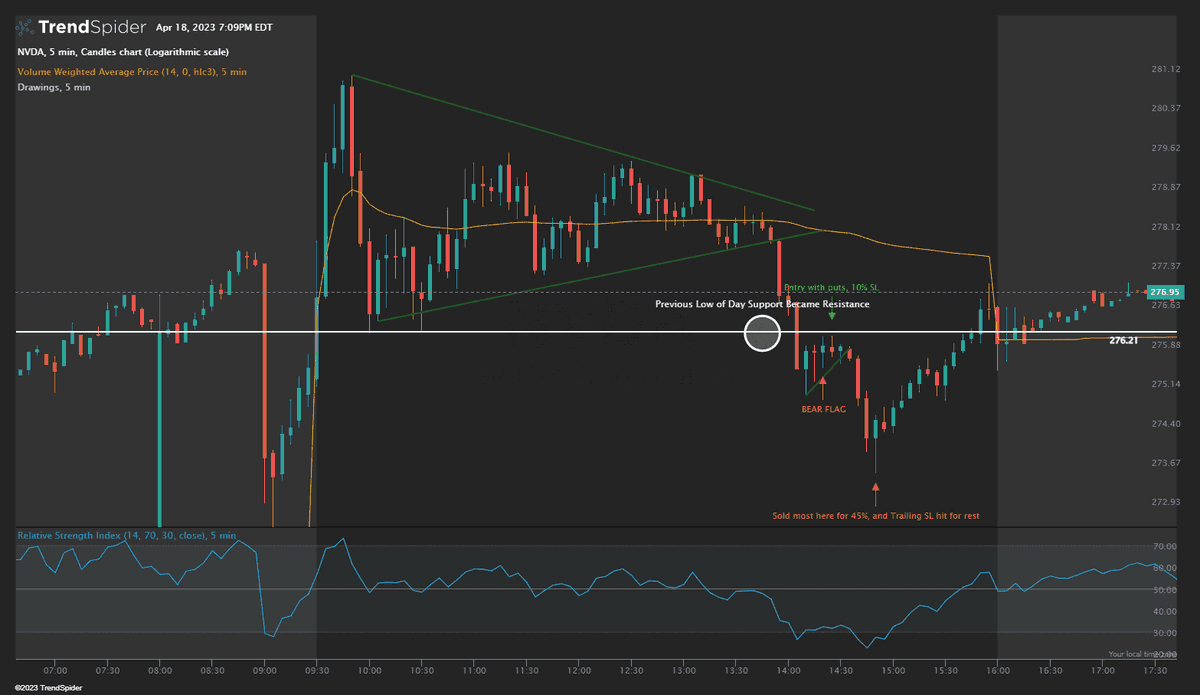The image size is (1200, 695).
Task: Click the 09:00 time axis label
Action: pyautogui.click(x=265, y=670)
